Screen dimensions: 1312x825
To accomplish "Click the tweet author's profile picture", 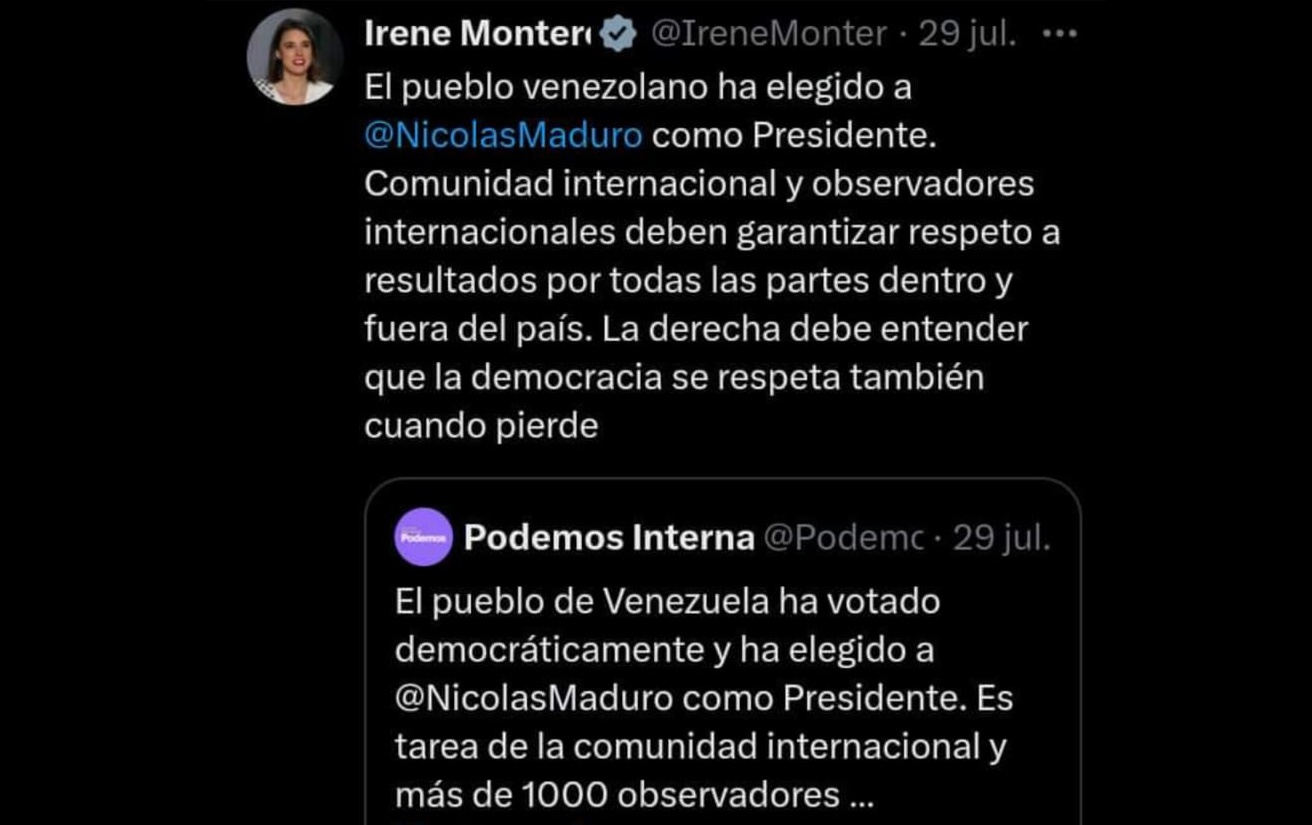I will [295, 57].
